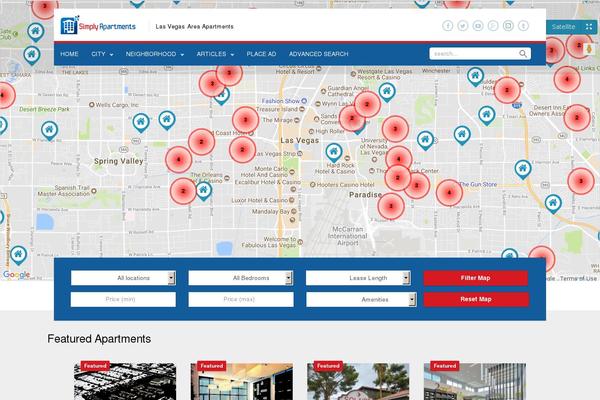Select home marker beside The Orleans cluster
The height and width of the screenshot is (400, 600).
pyautogui.click(x=204, y=191)
